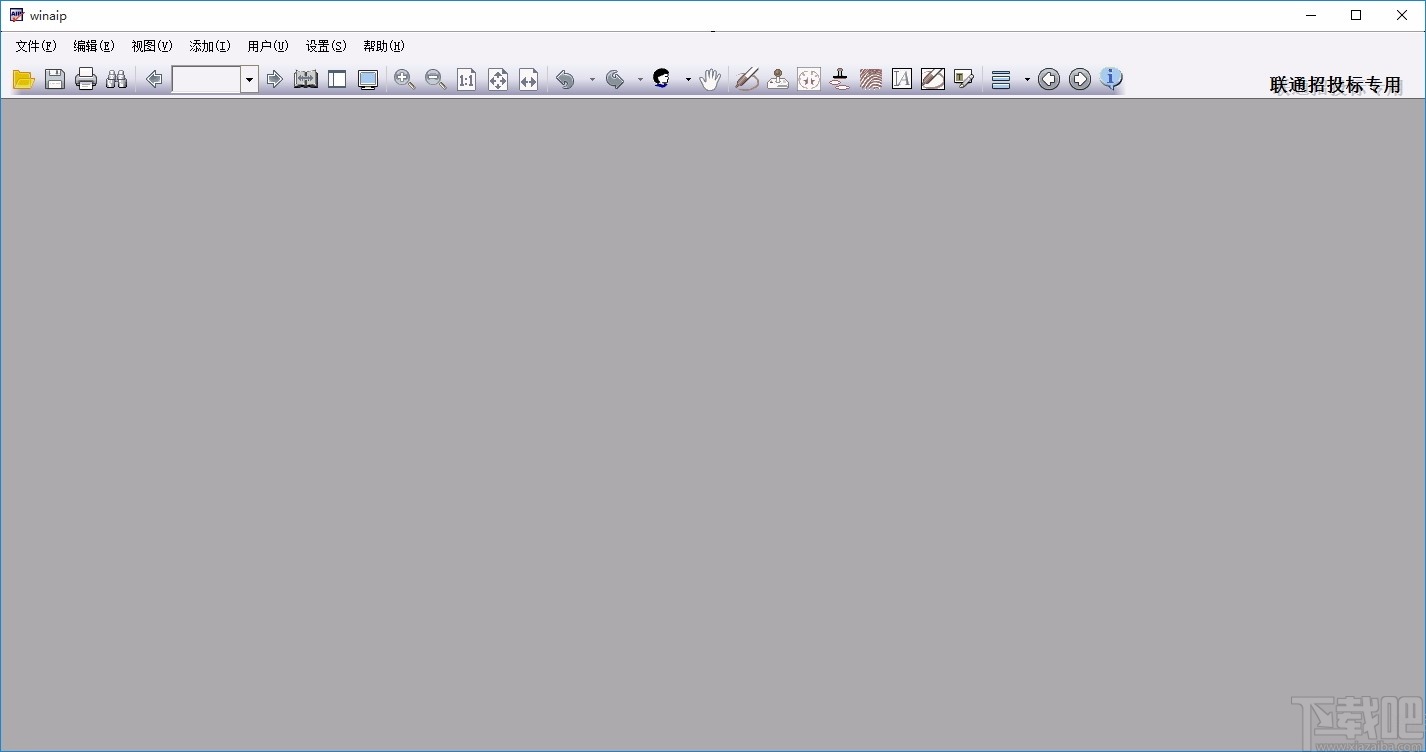Fit whole page with the four-arrow icon
This screenshot has height=752, width=1426.
point(498,79)
